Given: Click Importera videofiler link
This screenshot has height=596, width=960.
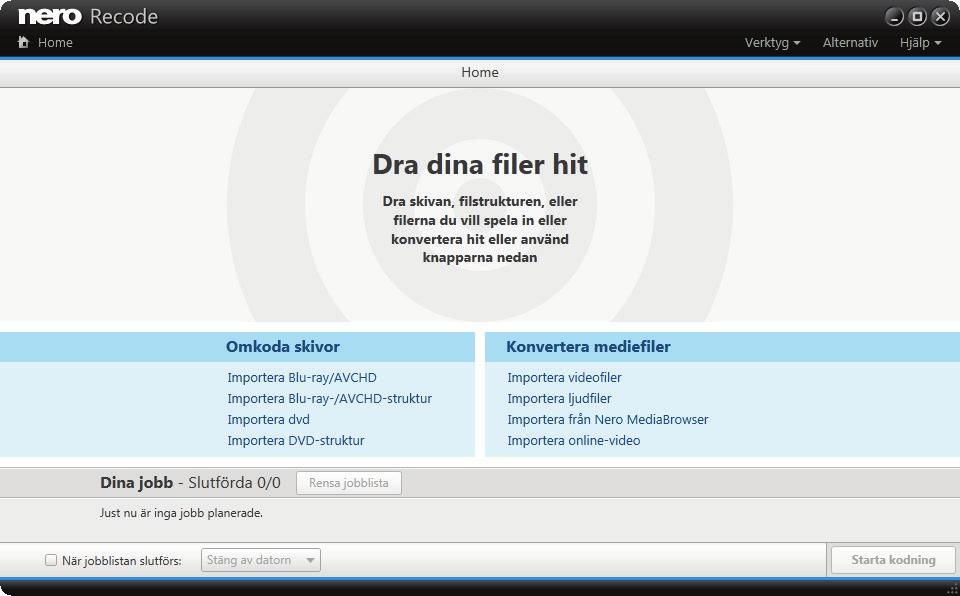Looking at the screenshot, I should point(564,377).
